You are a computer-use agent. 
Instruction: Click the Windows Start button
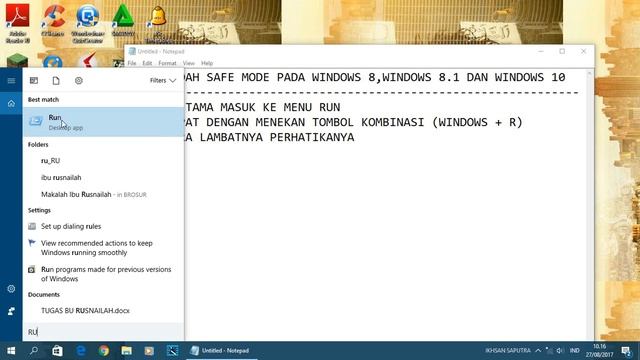coord(11,351)
